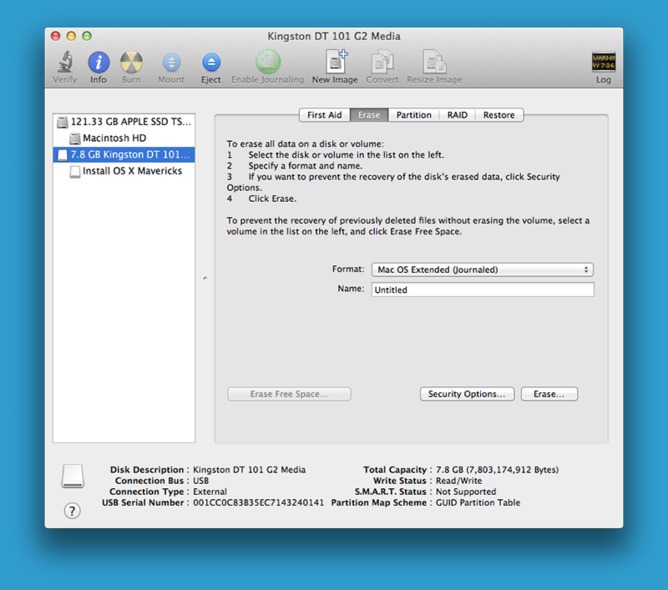Zoom window with the green button

click(87, 36)
